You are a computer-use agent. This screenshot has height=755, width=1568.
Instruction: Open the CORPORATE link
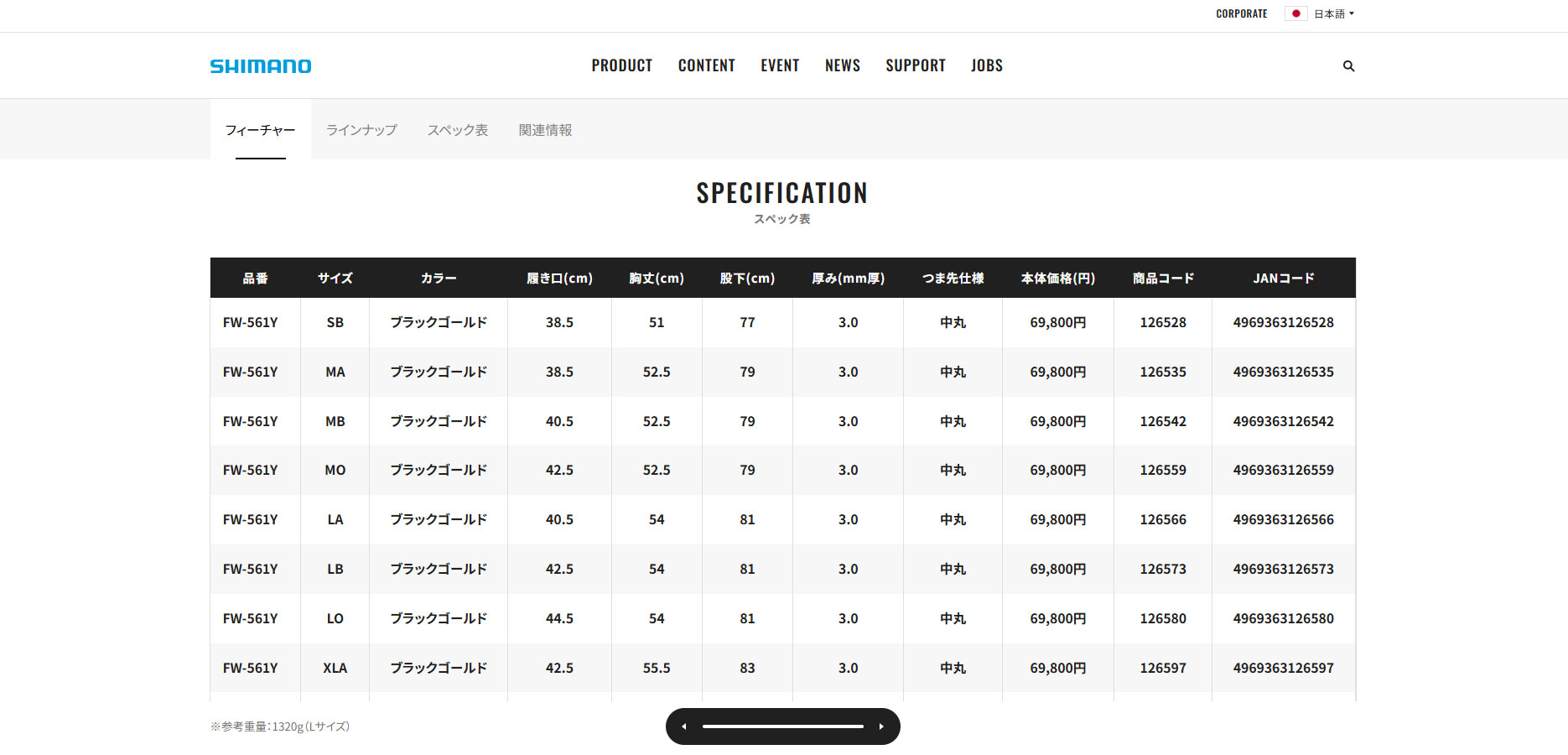click(x=1241, y=13)
